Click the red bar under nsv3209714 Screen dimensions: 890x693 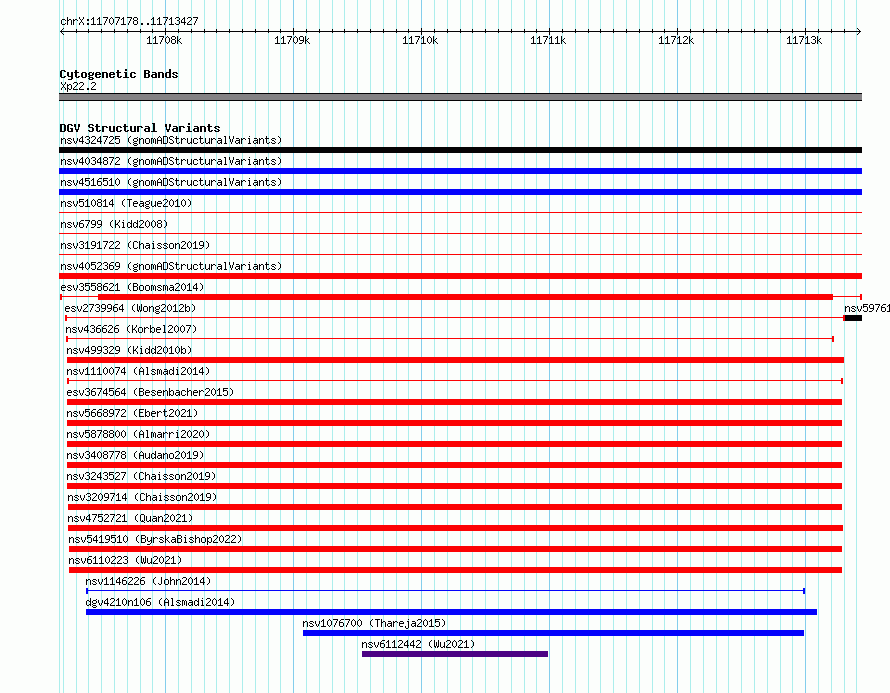pyautogui.click(x=455, y=507)
